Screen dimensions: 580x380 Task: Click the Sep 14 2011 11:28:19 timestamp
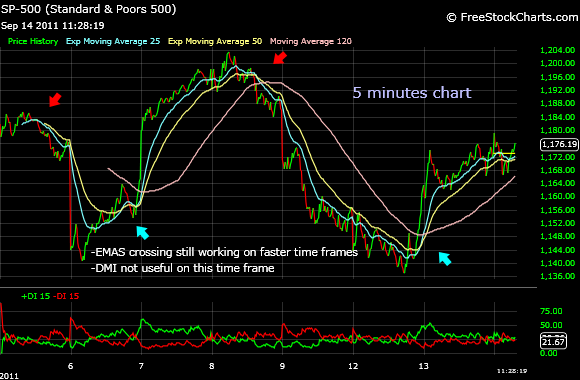pos(53,26)
